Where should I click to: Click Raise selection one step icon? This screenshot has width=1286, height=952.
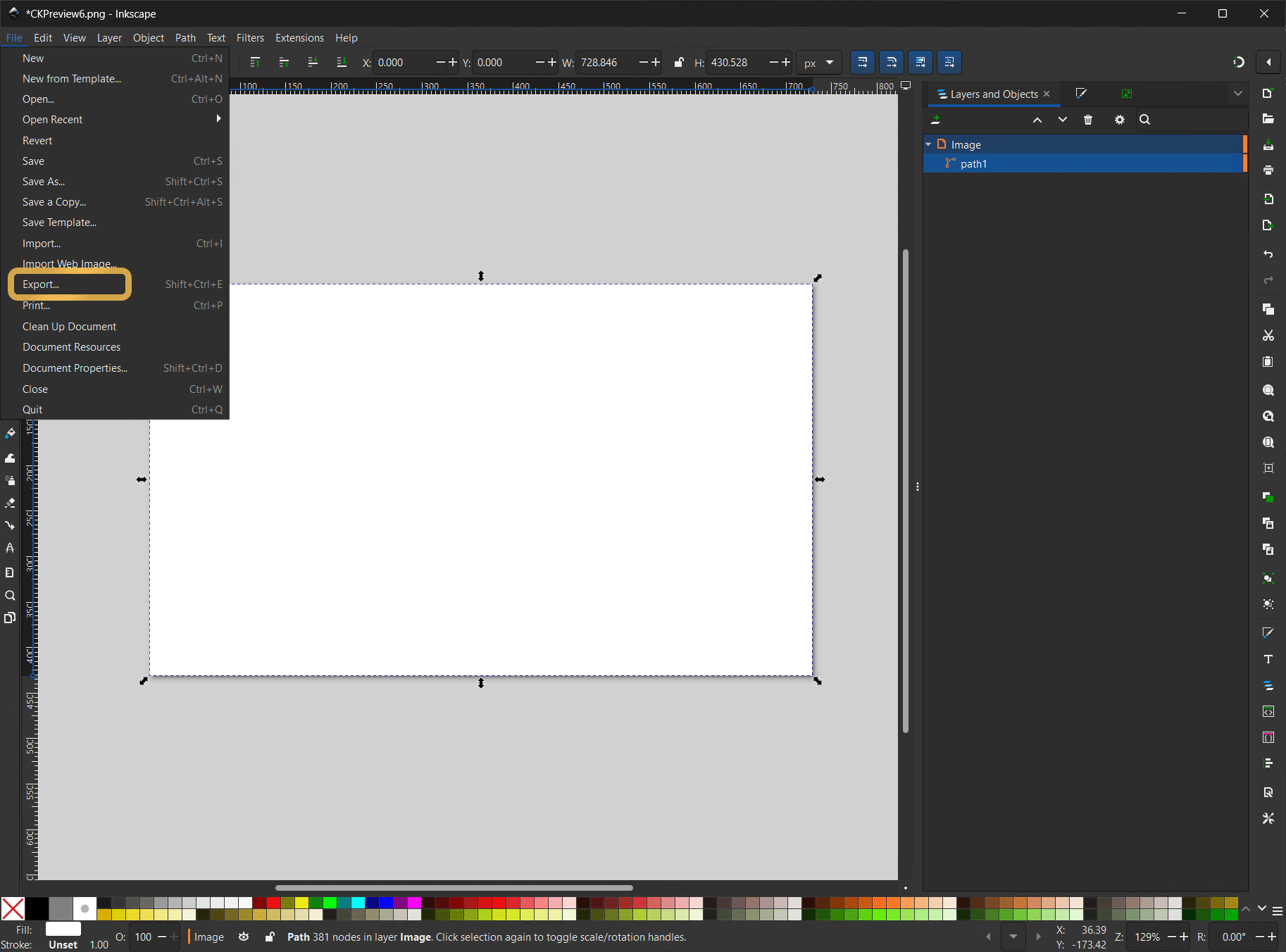point(284,63)
